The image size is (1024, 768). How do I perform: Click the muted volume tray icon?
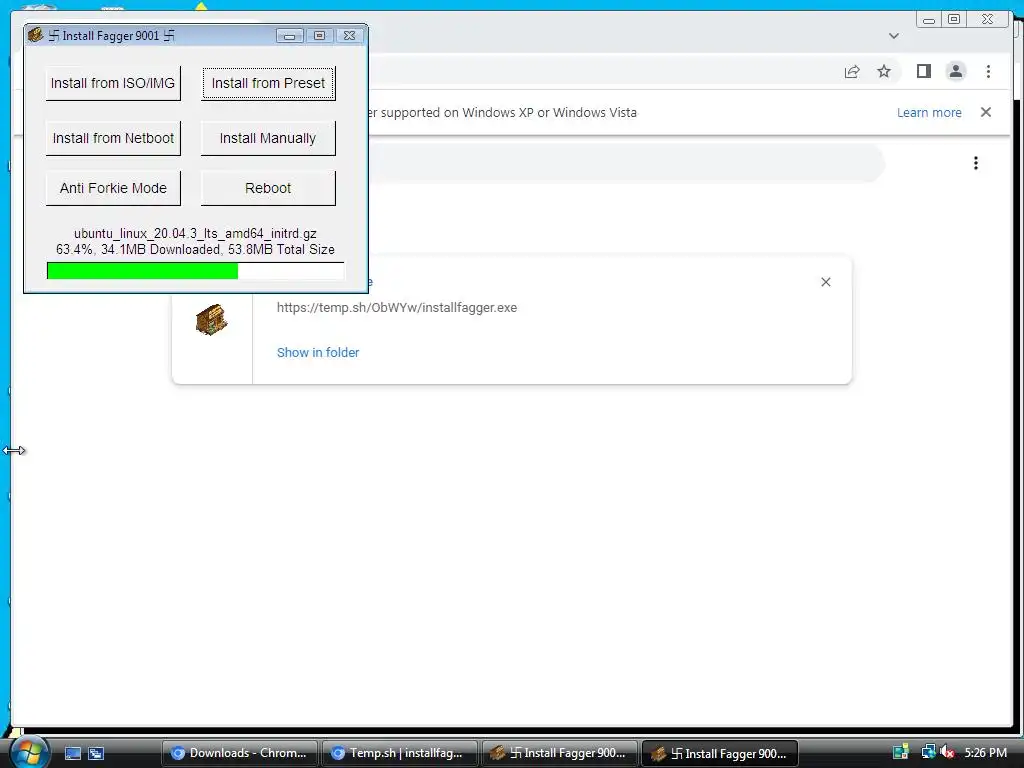947,752
